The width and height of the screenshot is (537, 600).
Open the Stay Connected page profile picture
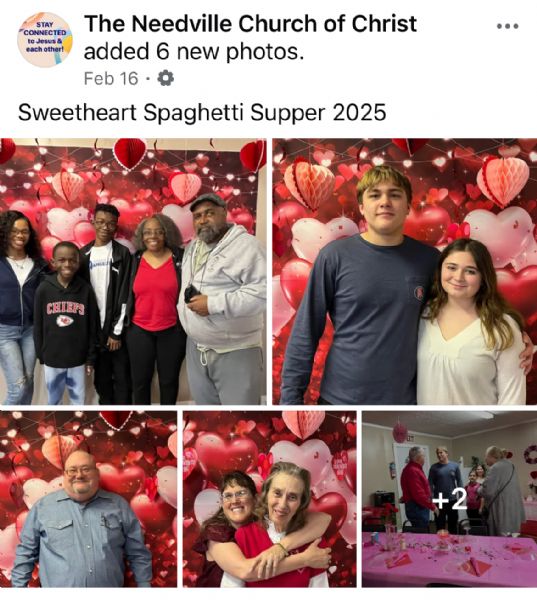45,40
